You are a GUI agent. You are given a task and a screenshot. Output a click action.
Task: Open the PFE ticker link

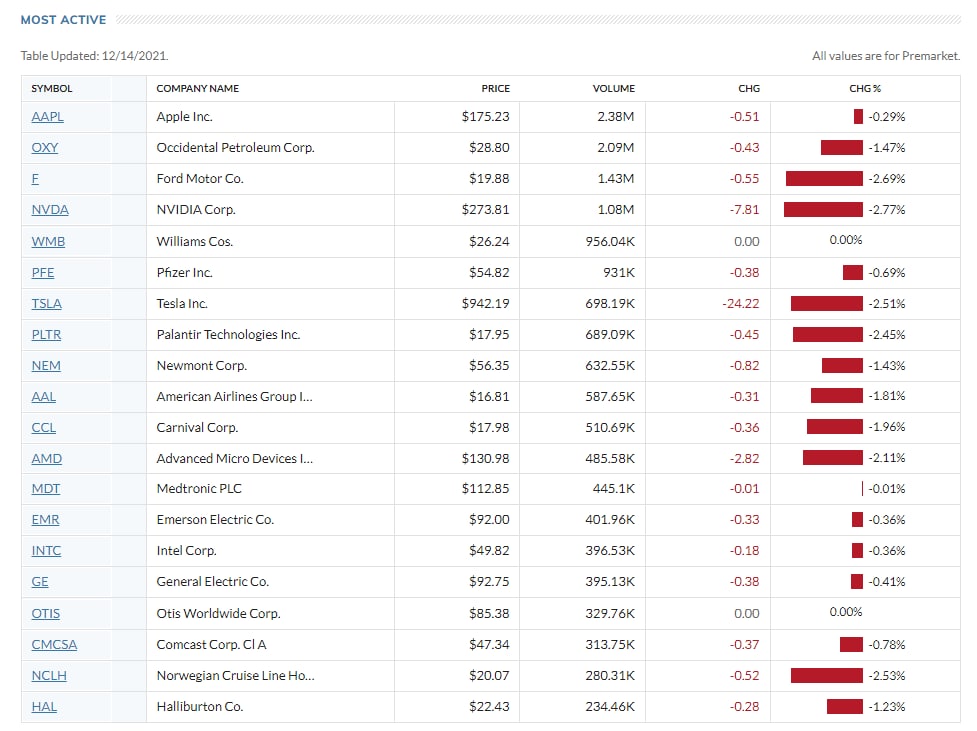[x=43, y=272]
